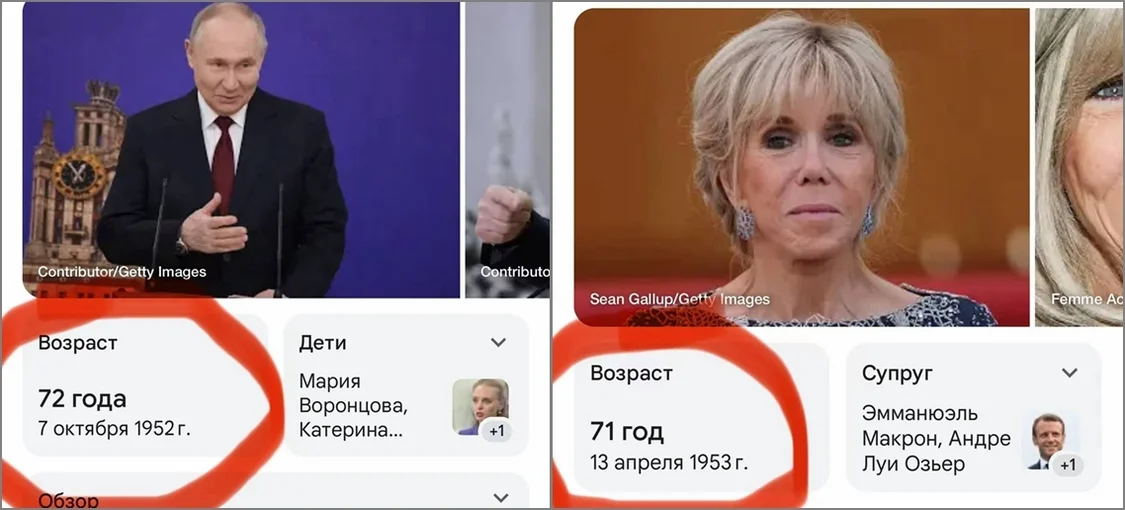1125x510 pixels.
Task: Expand the Супруг card chevron
Action: click(x=1070, y=373)
